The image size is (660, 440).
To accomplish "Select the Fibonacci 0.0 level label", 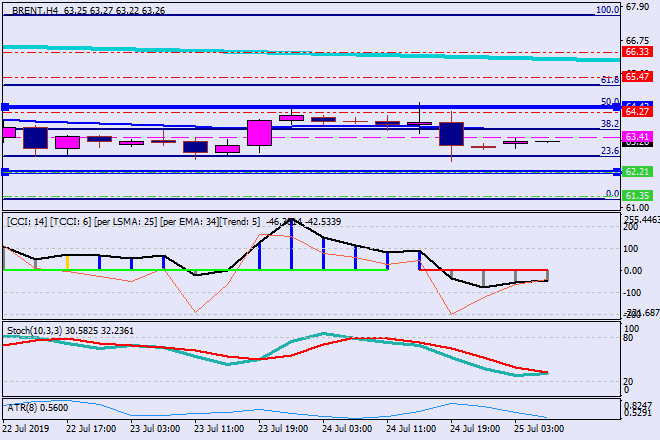I will pos(610,193).
